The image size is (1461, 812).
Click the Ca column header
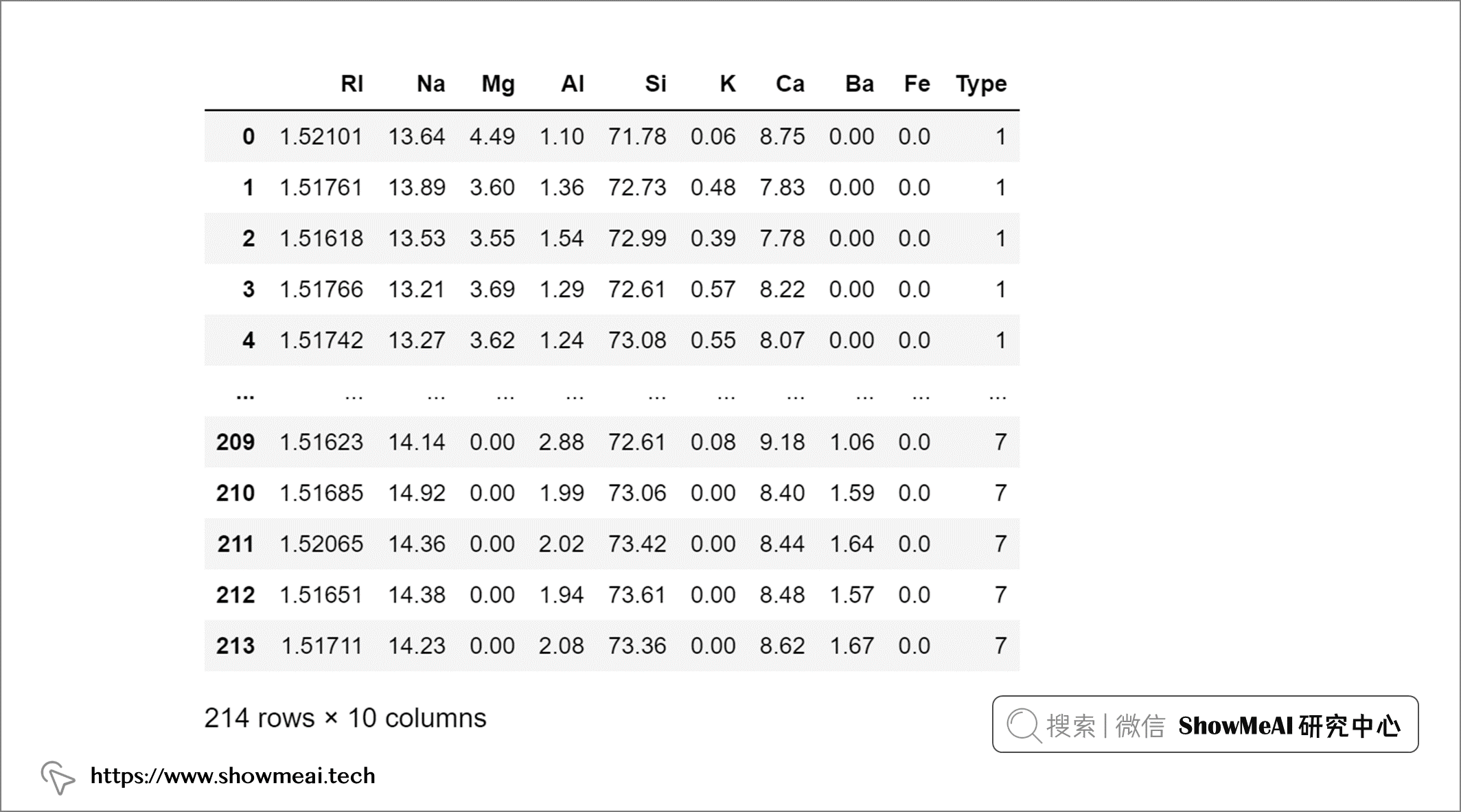click(790, 84)
